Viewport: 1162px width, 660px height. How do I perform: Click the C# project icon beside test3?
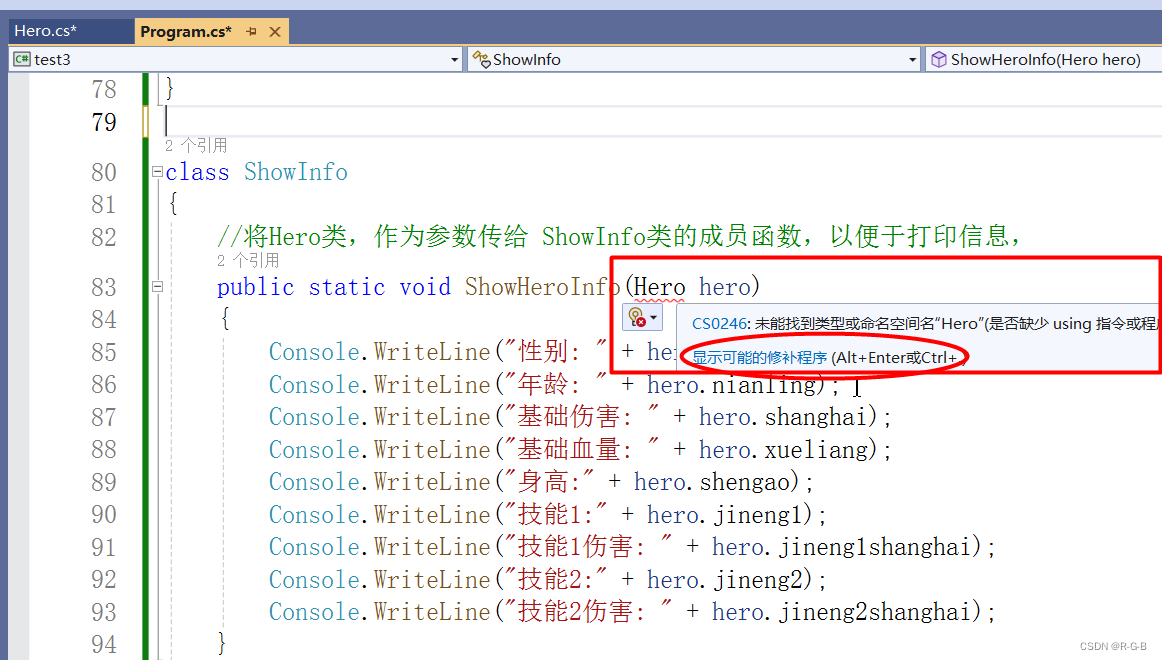coord(21,59)
